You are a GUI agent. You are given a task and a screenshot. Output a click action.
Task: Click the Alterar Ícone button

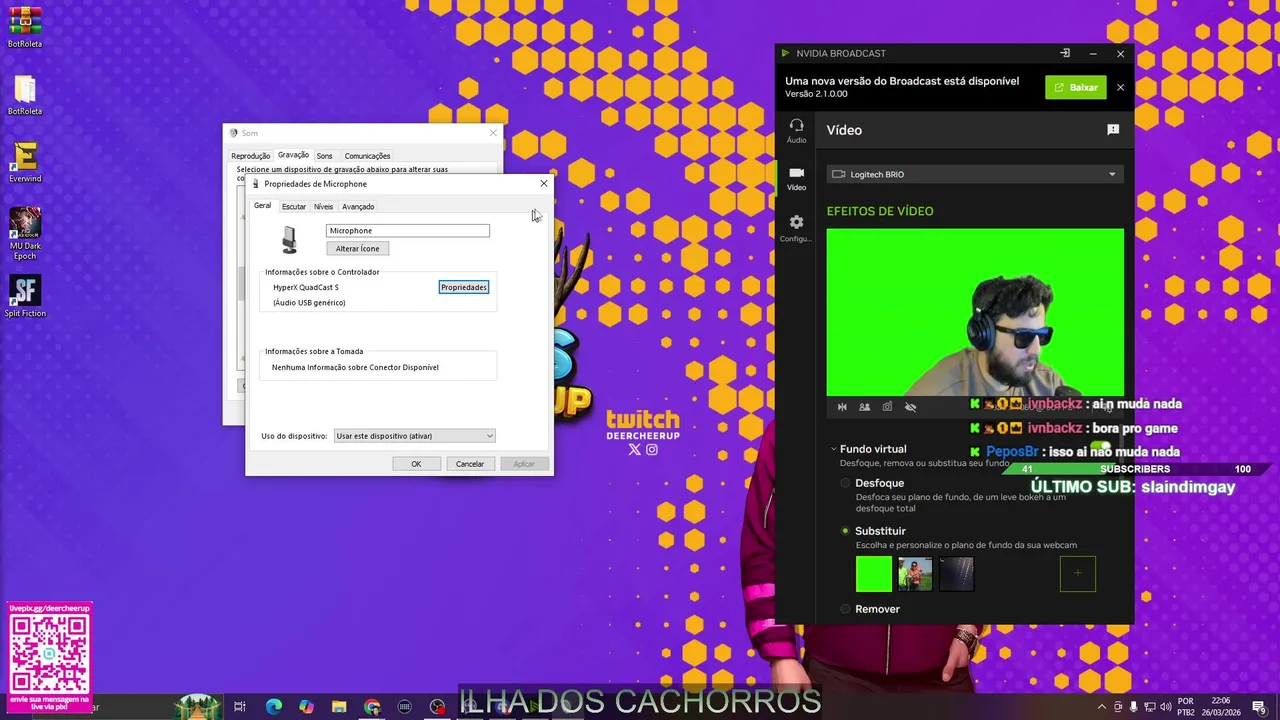[x=357, y=248]
